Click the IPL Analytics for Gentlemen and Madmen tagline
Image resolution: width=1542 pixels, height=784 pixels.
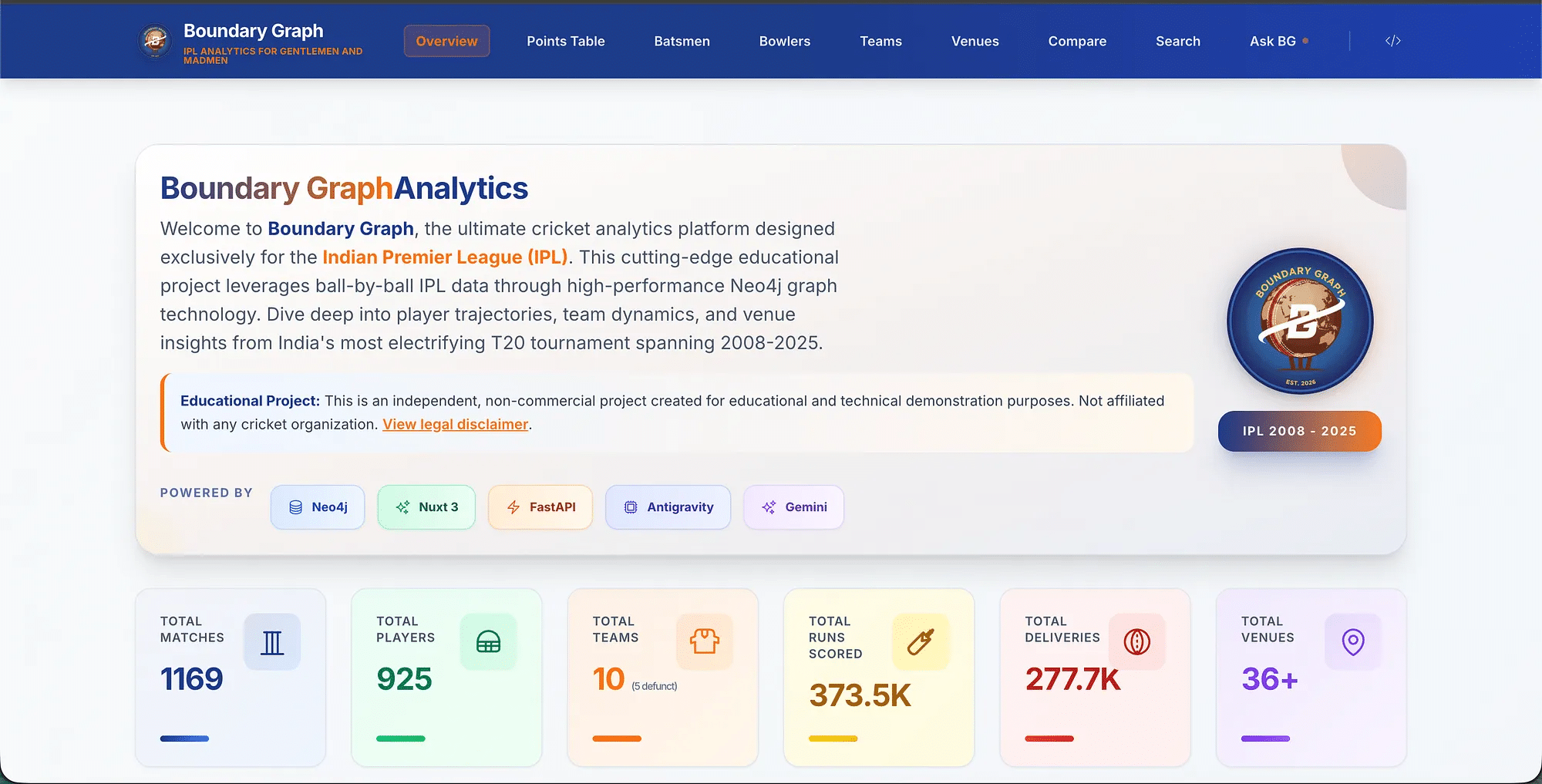click(273, 56)
